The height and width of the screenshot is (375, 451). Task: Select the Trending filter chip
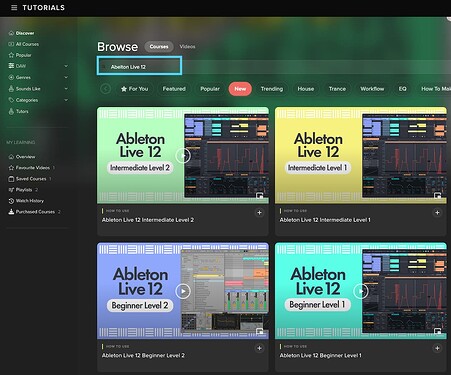[272, 89]
